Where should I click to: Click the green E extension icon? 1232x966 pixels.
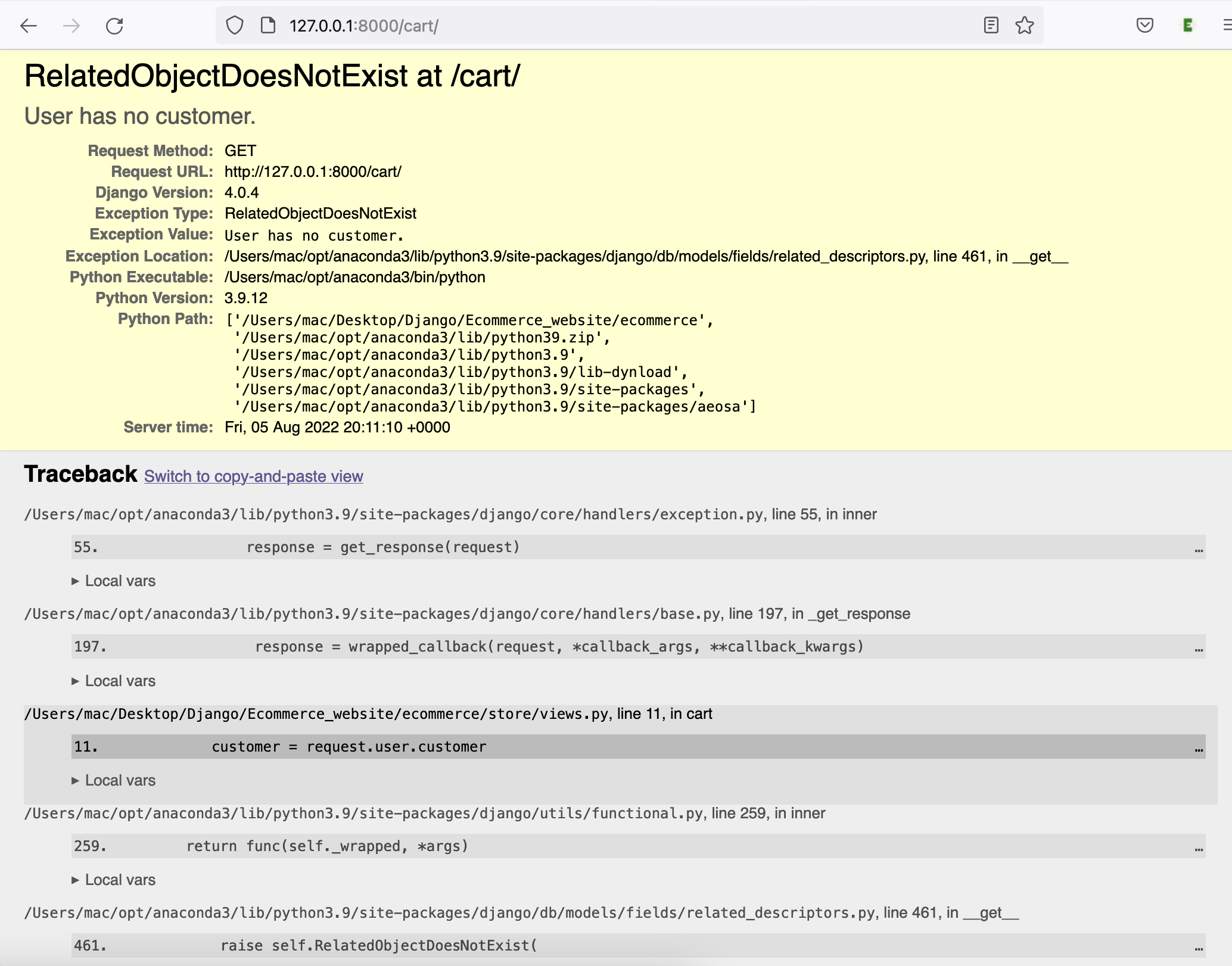tap(1187, 26)
